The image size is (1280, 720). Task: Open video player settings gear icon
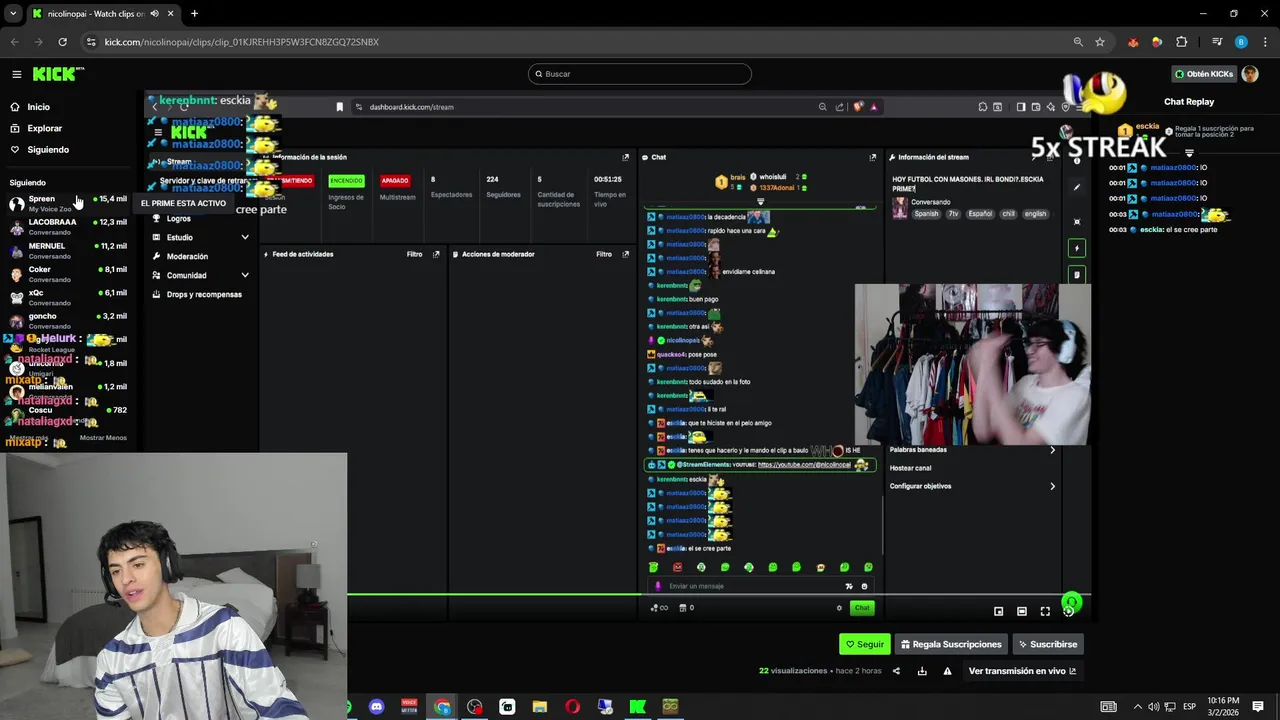pos(1069,612)
